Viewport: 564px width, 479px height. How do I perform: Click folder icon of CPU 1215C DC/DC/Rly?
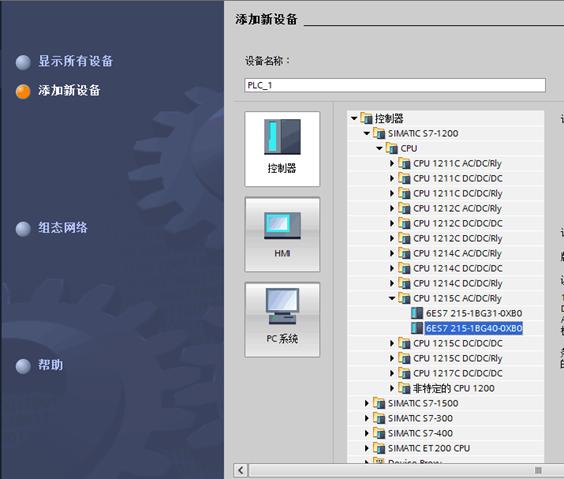pyautogui.click(x=404, y=358)
